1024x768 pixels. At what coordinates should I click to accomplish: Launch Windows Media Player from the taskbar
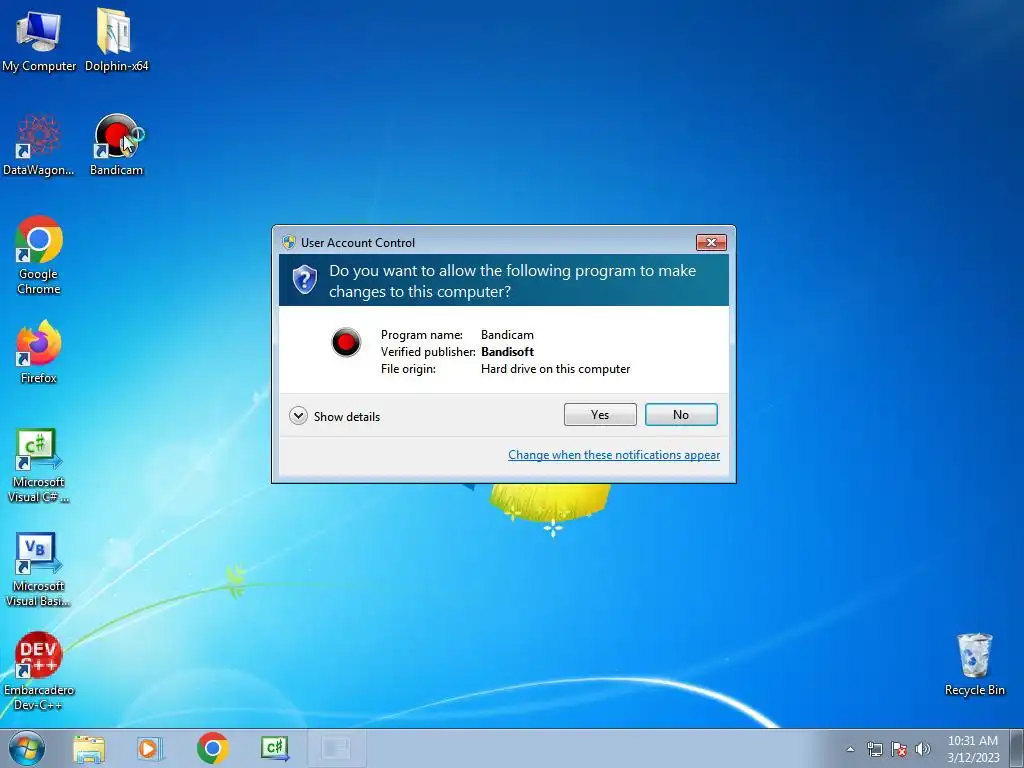pyautogui.click(x=149, y=748)
